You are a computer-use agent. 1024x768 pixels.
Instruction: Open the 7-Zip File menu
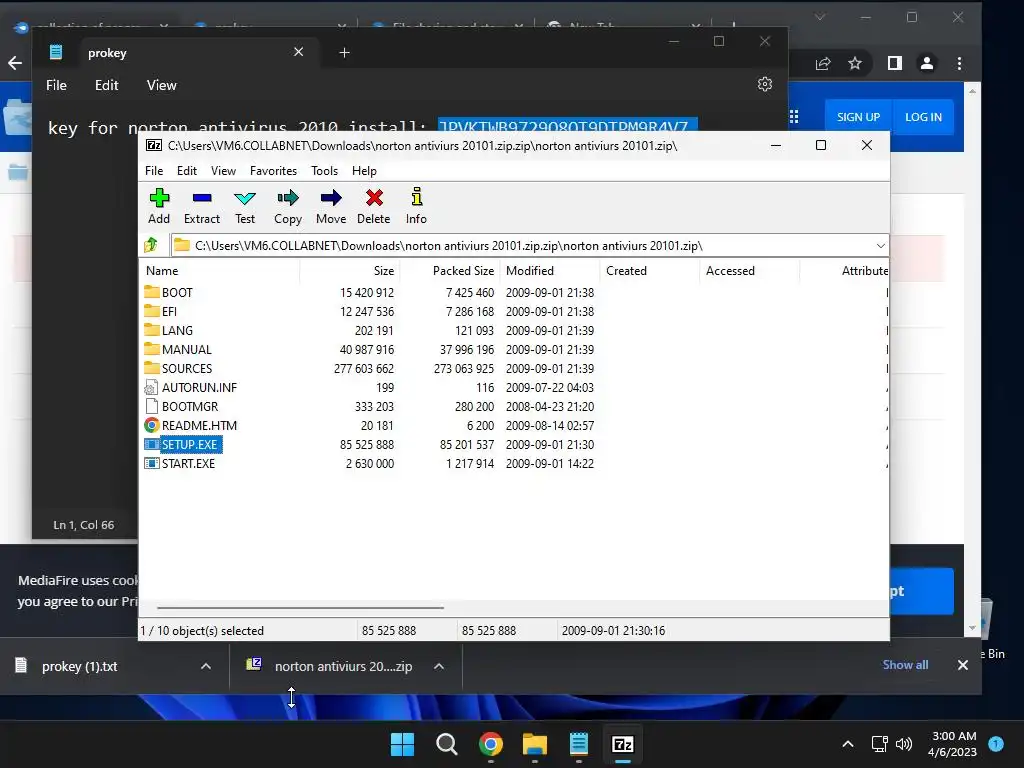tap(154, 170)
